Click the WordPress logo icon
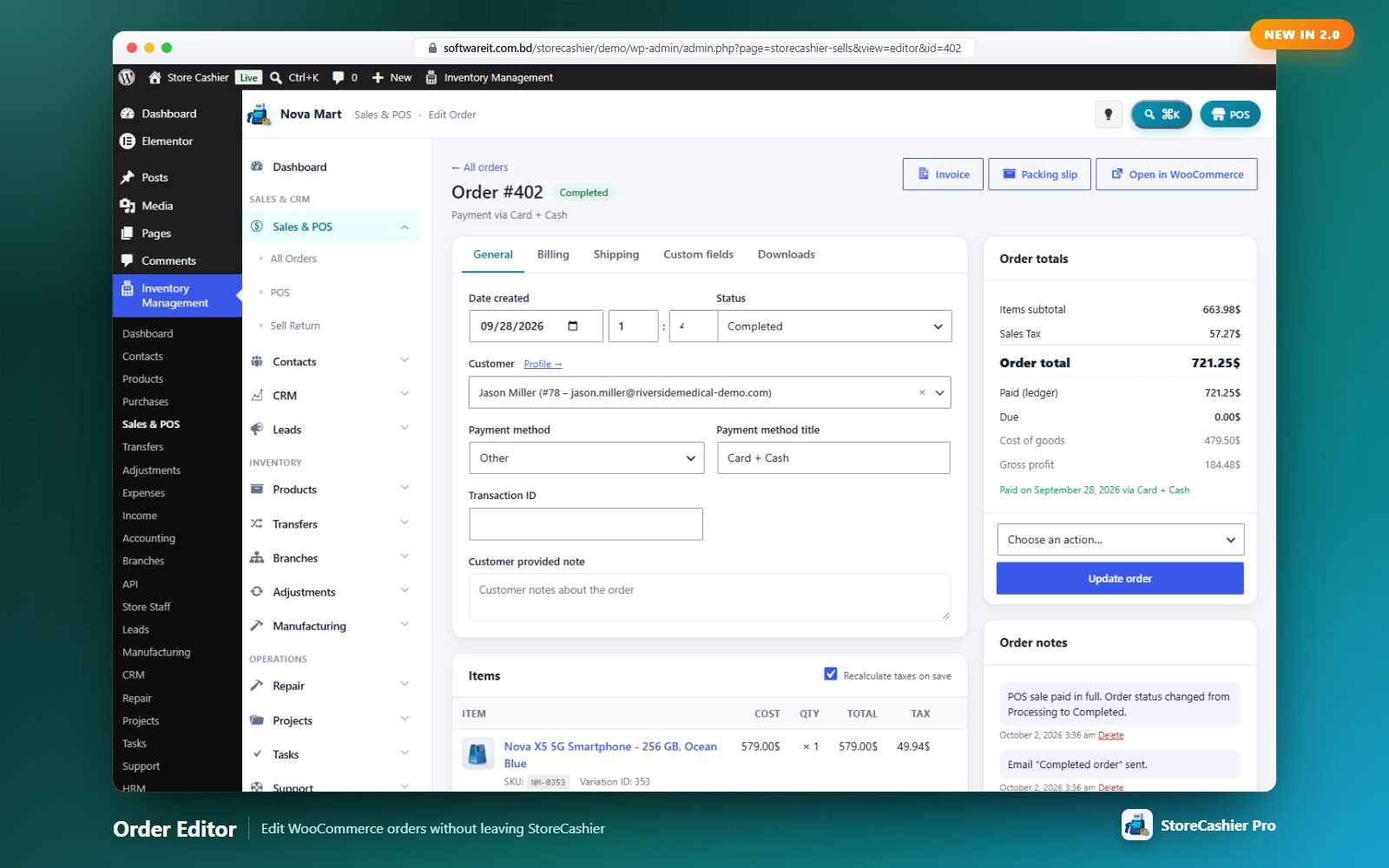The width and height of the screenshot is (1389, 868). (127, 77)
